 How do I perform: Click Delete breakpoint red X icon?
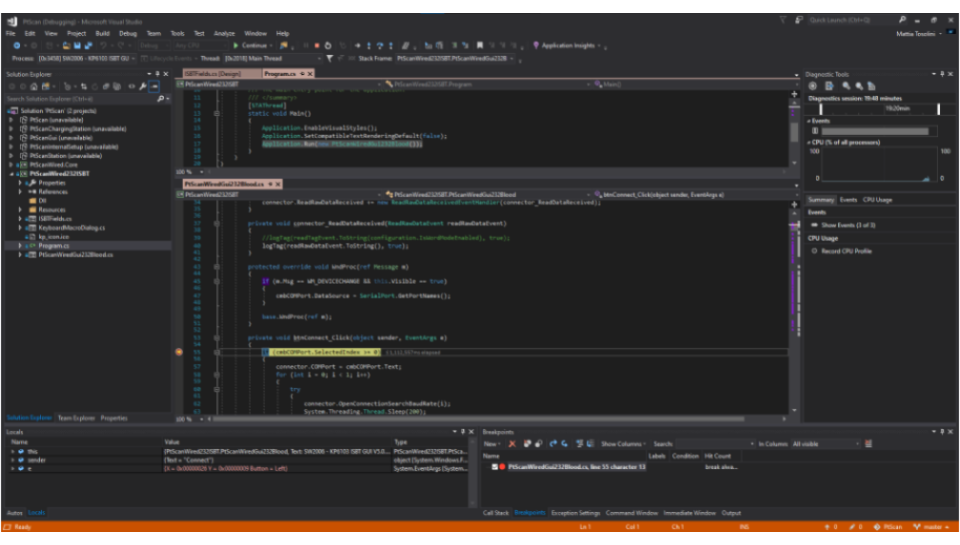(x=513, y=444)
